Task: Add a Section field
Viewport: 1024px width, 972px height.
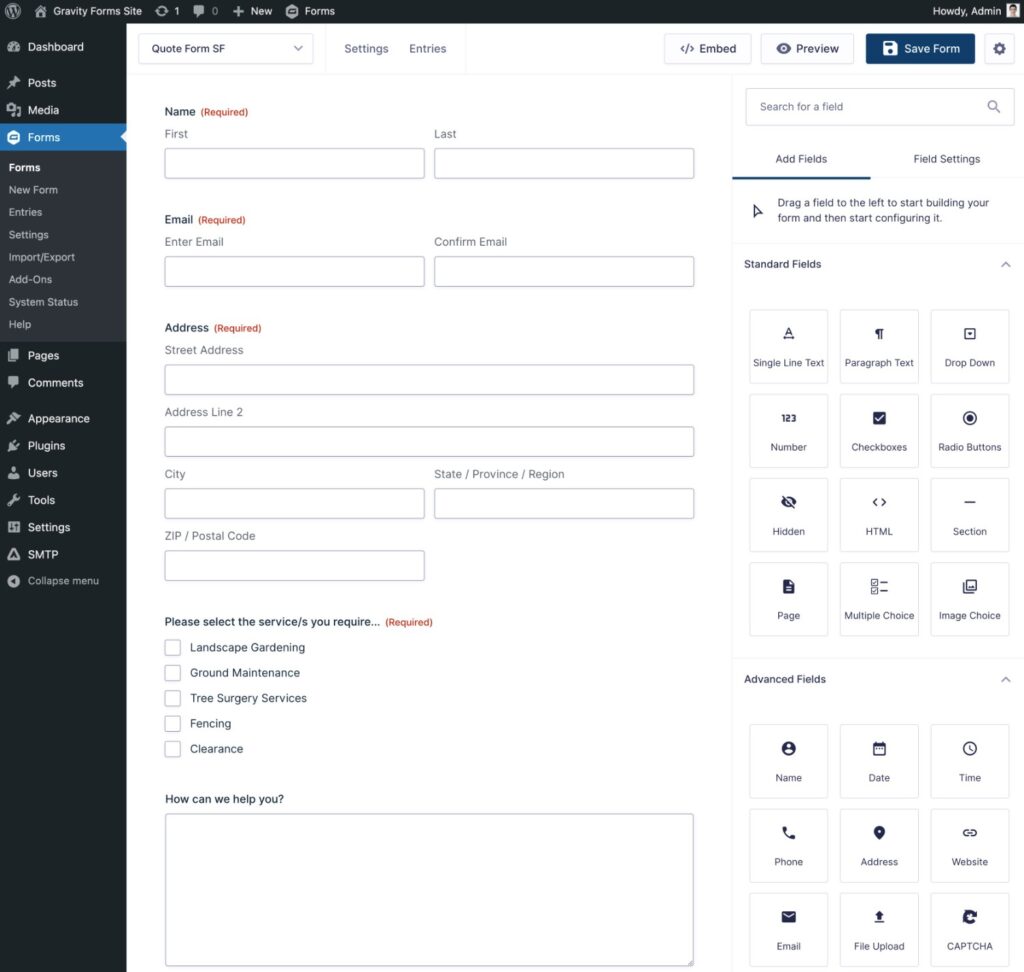Action: (x=969, y=515)
